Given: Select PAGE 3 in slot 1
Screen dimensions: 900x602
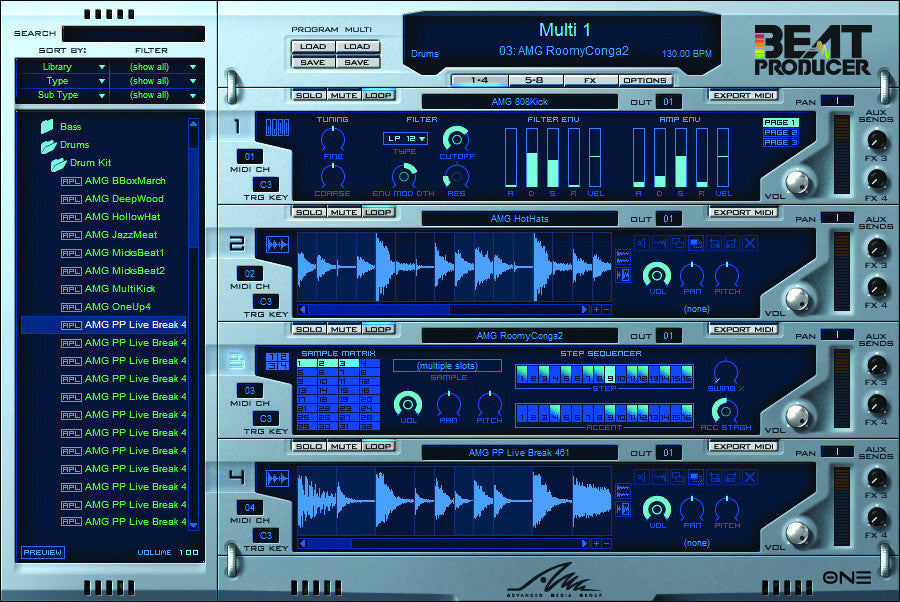Looking at the screenshot, I should [781, 142].
